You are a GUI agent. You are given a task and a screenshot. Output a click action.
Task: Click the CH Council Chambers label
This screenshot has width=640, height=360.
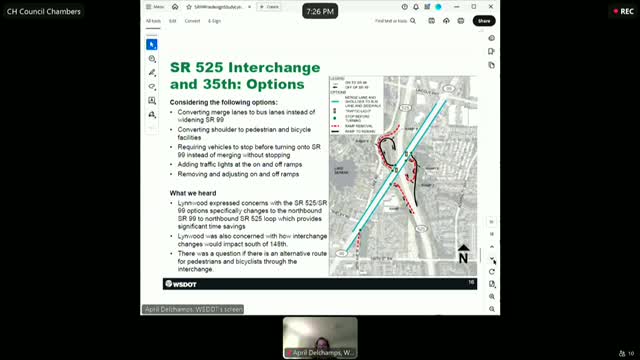44,11
